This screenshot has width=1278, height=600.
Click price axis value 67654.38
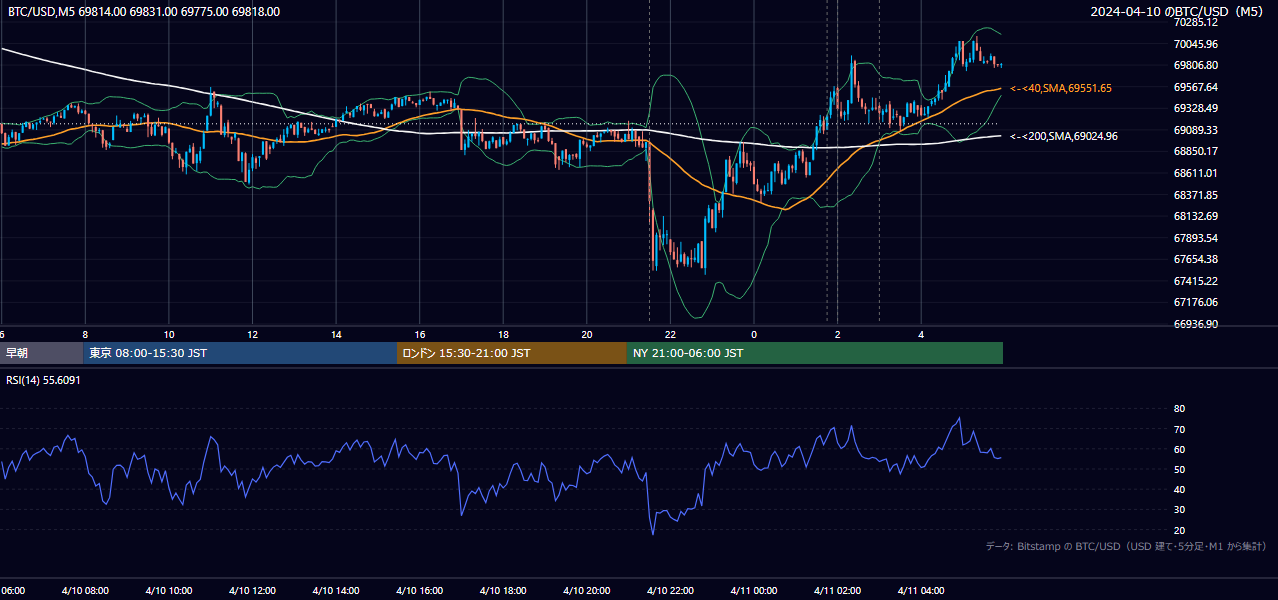point(1195,259)
